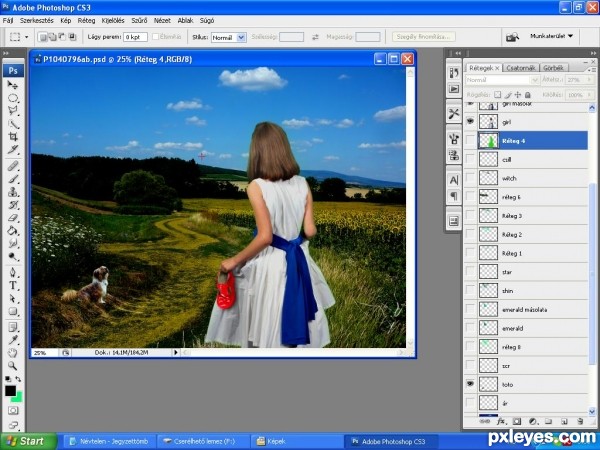Hide the girl layer eye icon
This screenshot has height=450, width=600.
[x=470, y=121]
